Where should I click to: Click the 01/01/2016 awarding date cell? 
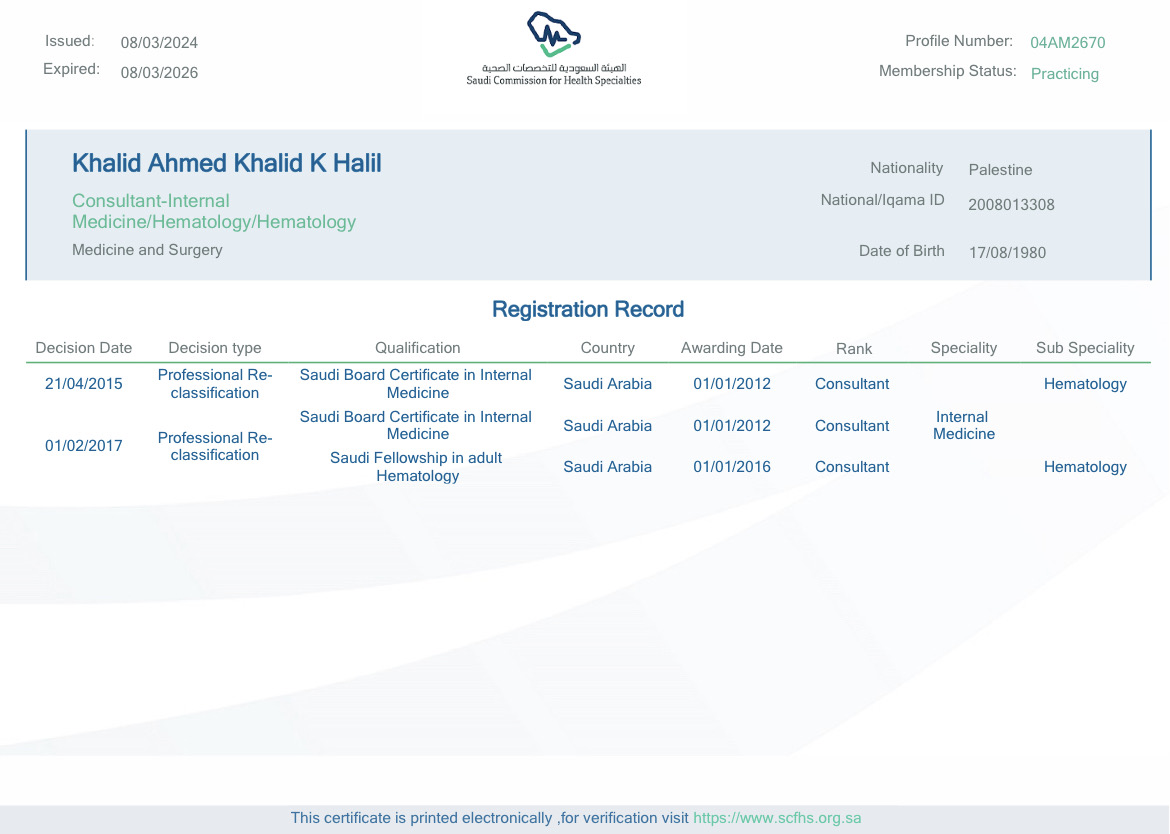click(x=731, y=467)
